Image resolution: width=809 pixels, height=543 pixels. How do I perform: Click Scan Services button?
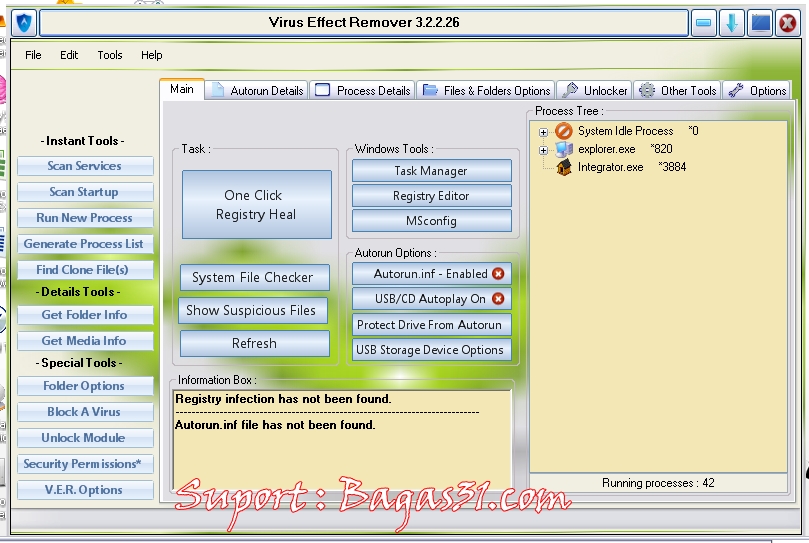(x=85, y=166)
